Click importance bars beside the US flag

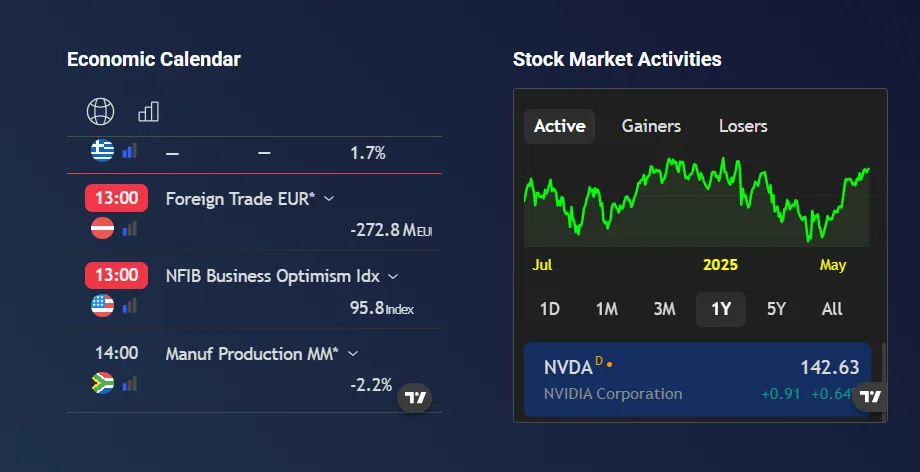point(129,306)
